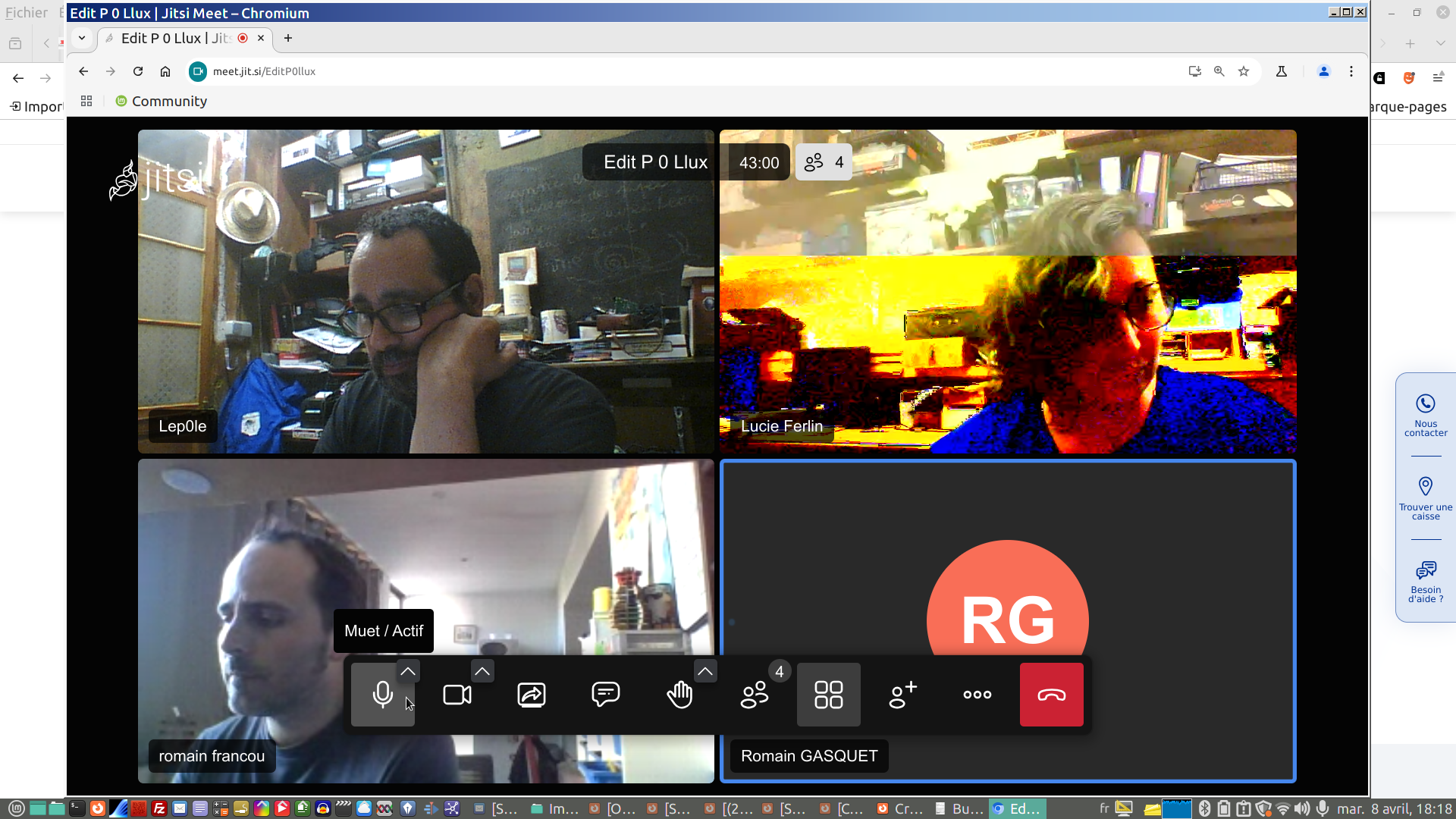
Task: Bookmark this page with star icon
Action: pos(1244,71)
